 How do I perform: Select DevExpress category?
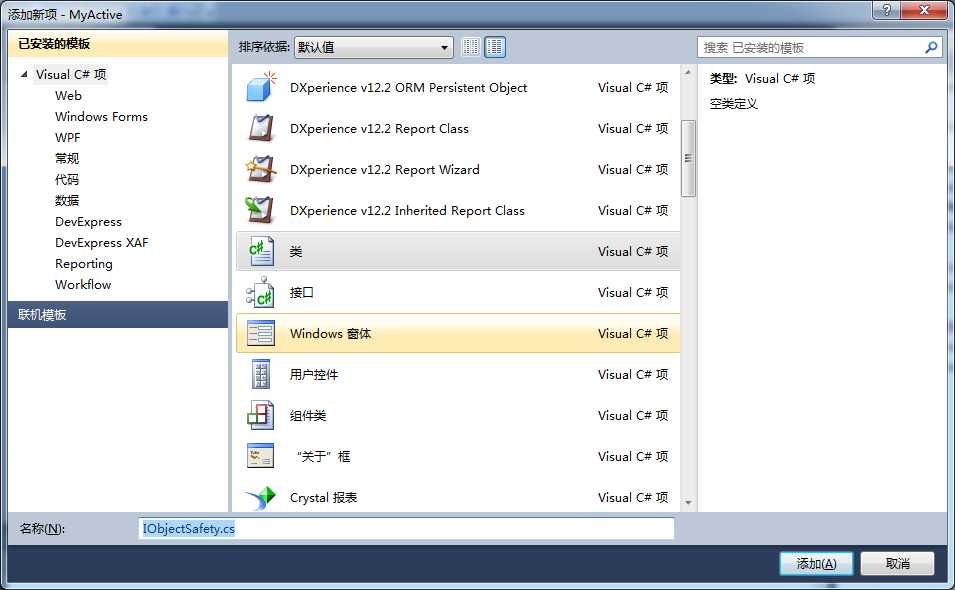click(88, 222)
